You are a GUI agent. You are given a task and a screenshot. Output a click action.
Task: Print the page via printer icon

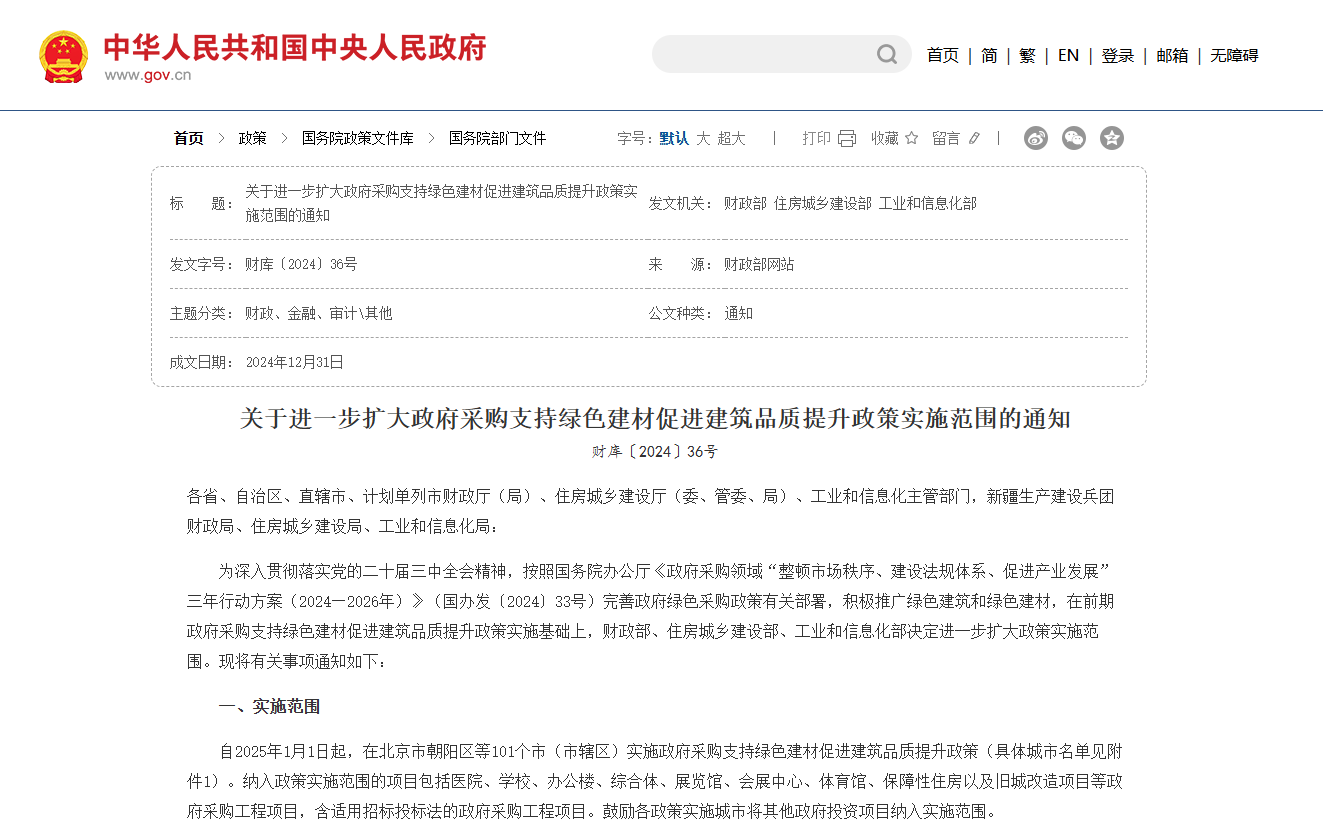tap(847, 138)
